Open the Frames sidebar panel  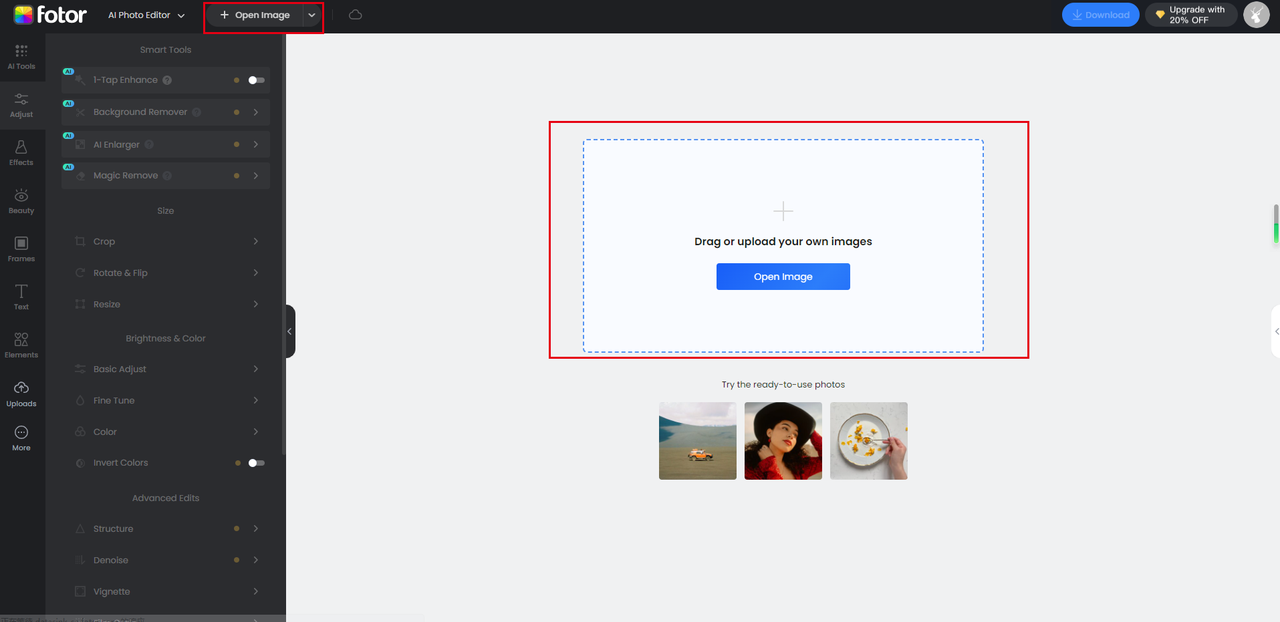pyautogui.click(x=21, y=249)
